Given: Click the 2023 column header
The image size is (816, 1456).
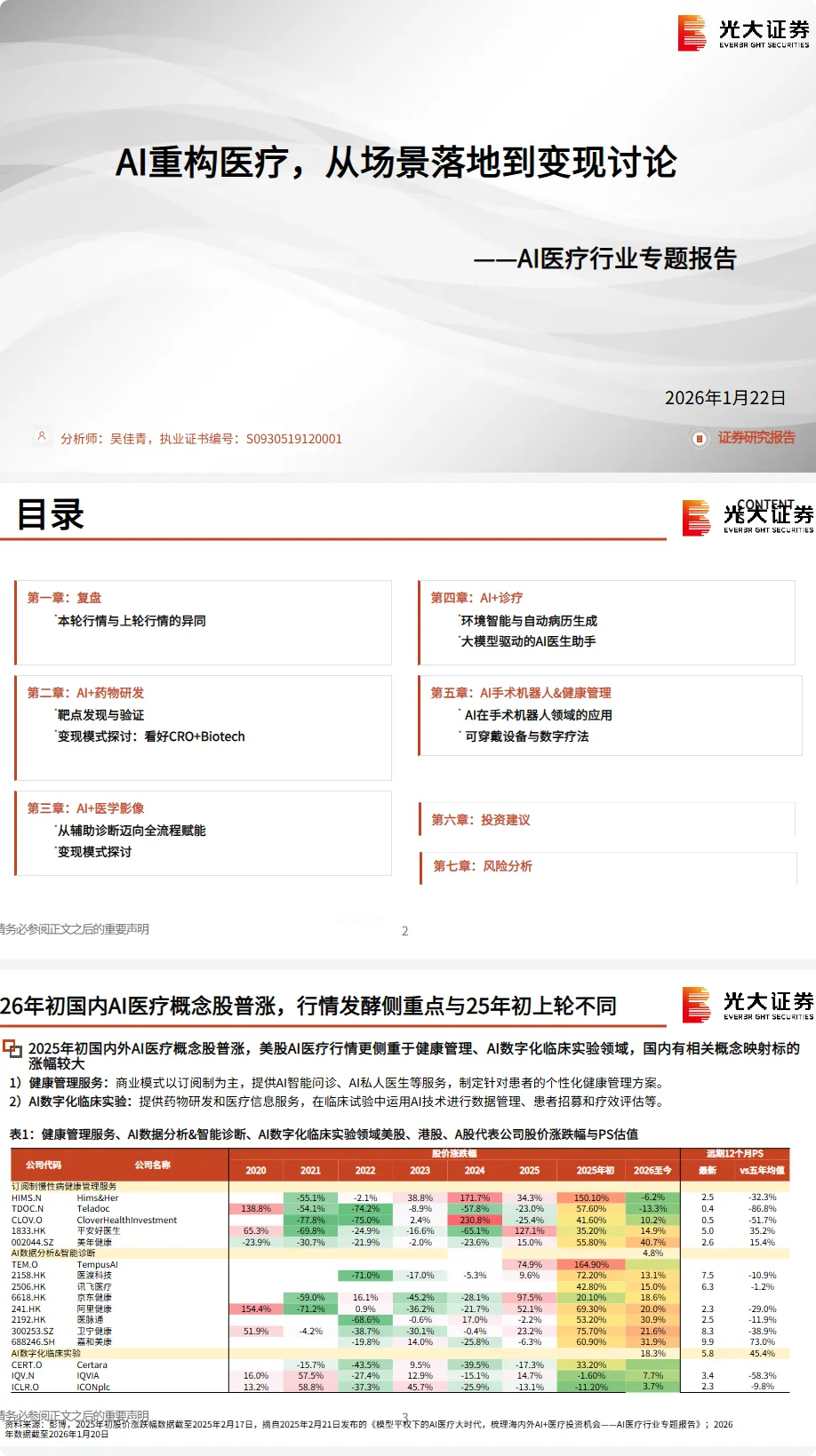Looking at the screenshot, I should 420,1171.
